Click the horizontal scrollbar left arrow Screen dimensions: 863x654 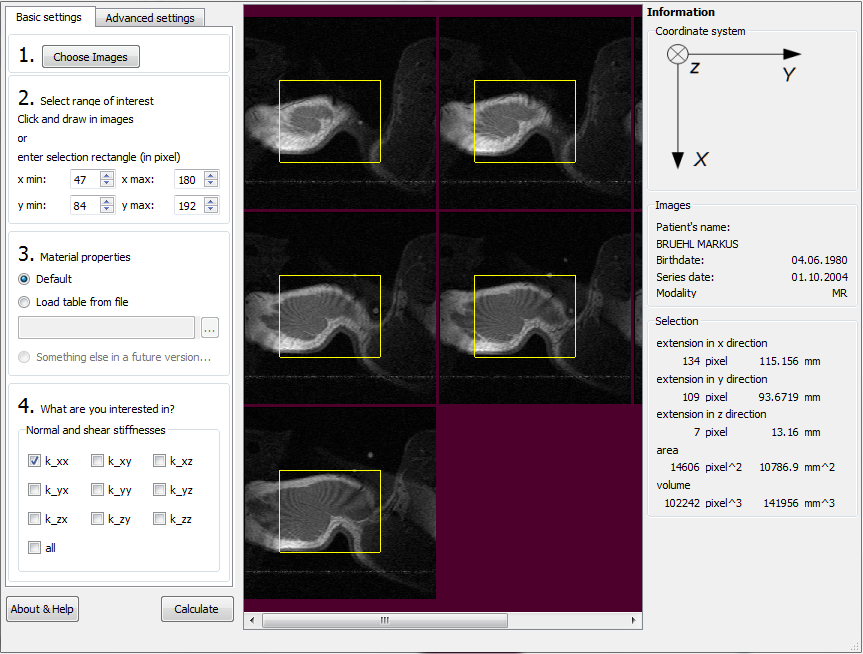tap(252, 621)
